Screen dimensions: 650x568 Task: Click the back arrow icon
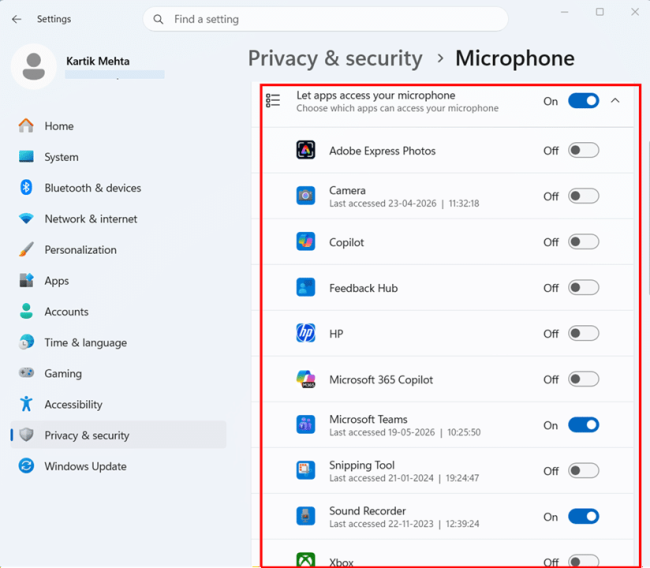17,19
